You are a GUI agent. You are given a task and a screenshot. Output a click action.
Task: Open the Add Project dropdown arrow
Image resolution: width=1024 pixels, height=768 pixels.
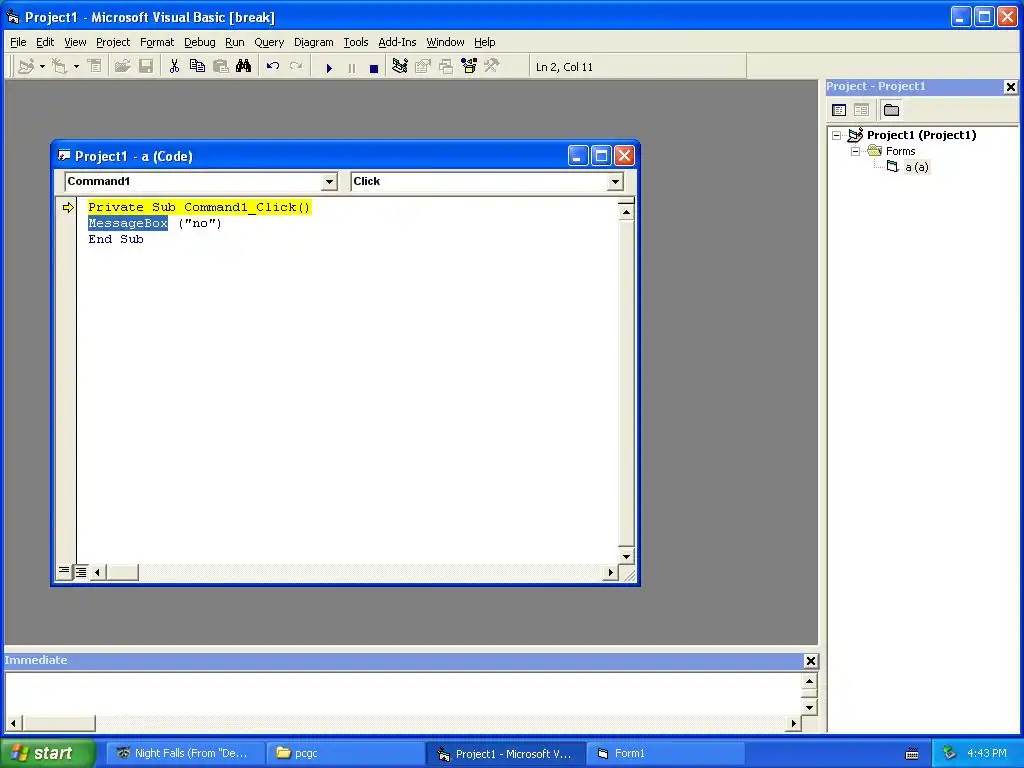[42, 67]
